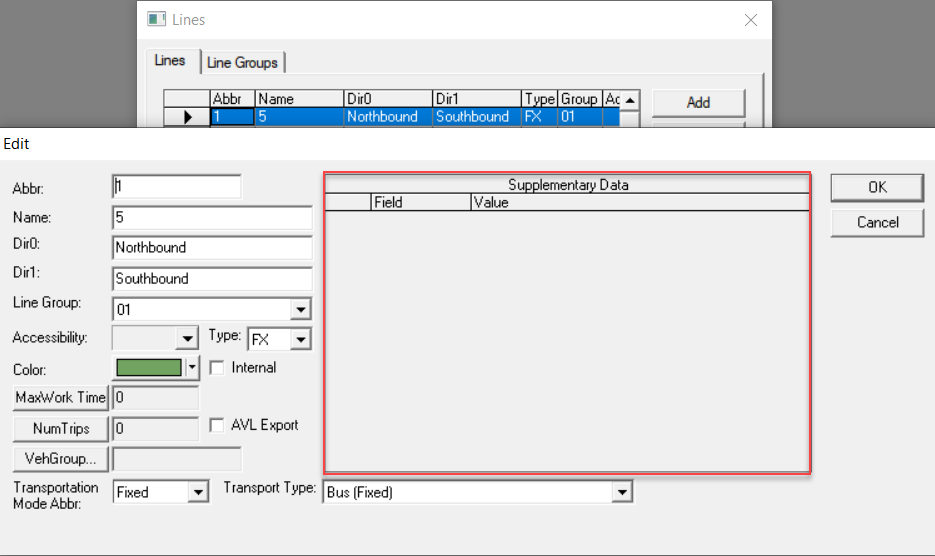The height and width of the screenshot is (556, 935).
Task: Close the Lines window
Action: [751, 20]
